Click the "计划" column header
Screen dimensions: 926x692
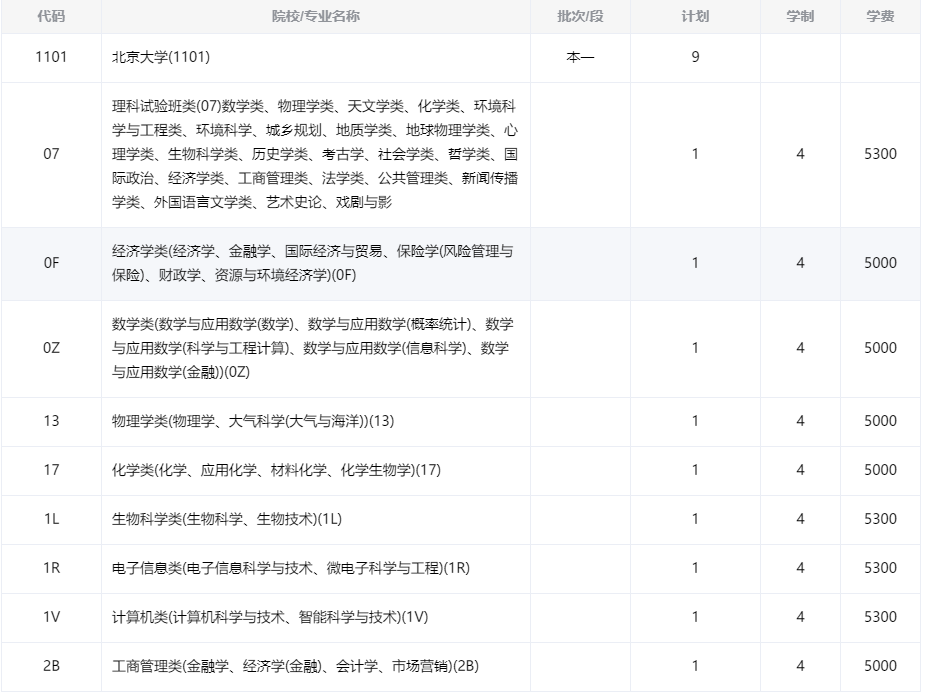coord(695,17)
